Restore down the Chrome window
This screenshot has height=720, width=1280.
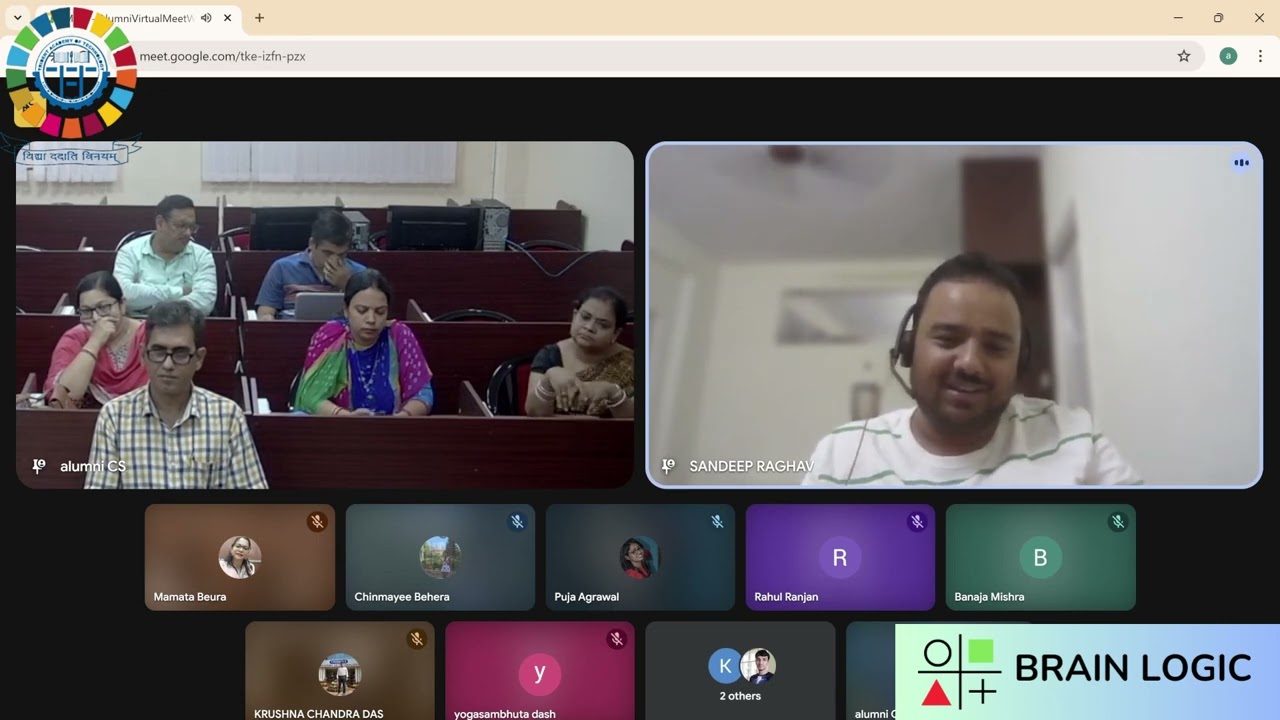point(1218,18)
